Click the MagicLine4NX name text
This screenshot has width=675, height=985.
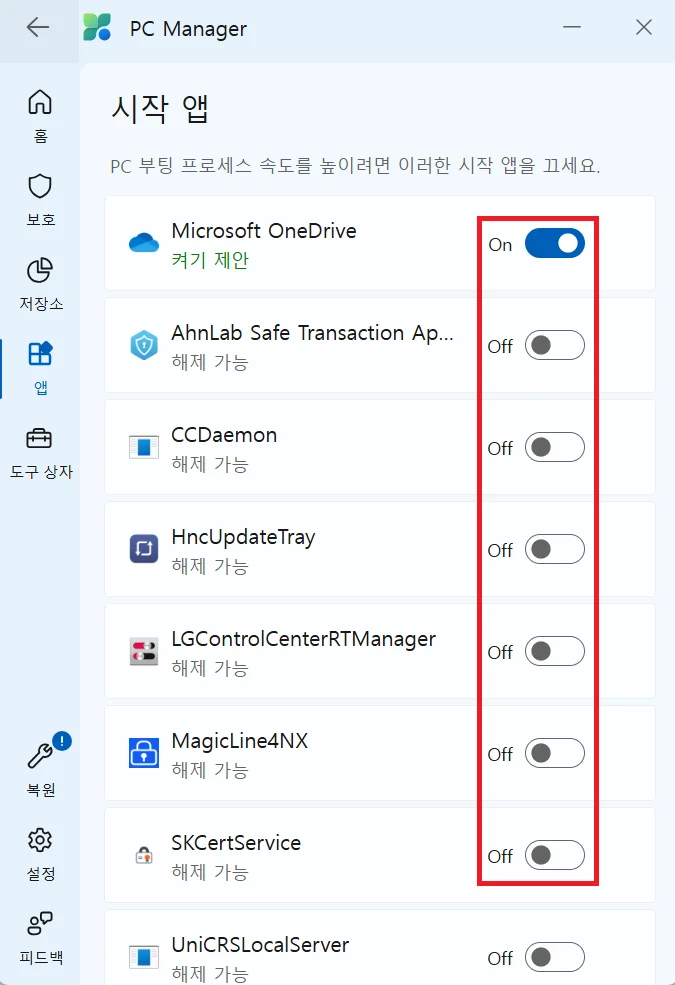(240, 741)
